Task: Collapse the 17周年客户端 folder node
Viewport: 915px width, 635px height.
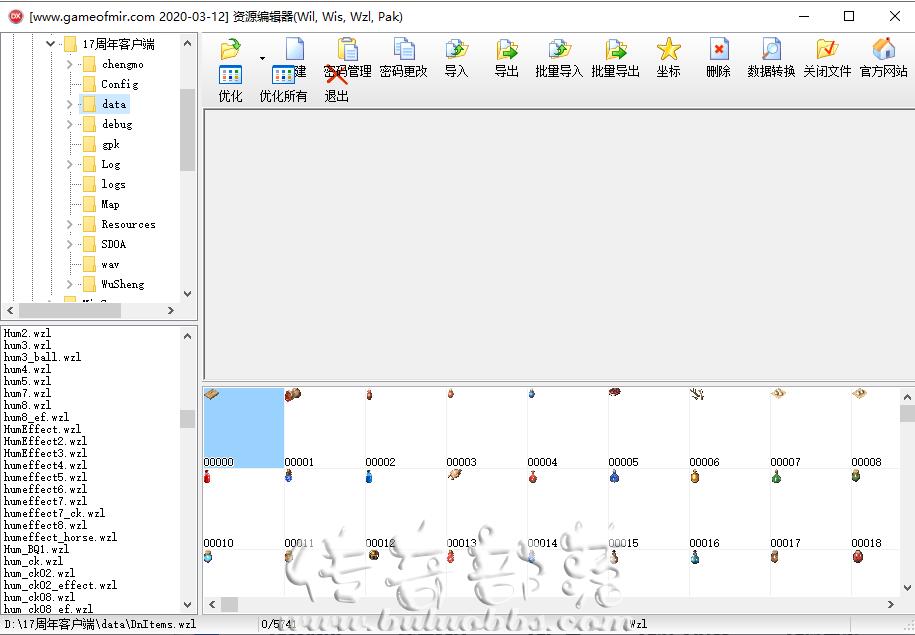Action: [50, 44]
